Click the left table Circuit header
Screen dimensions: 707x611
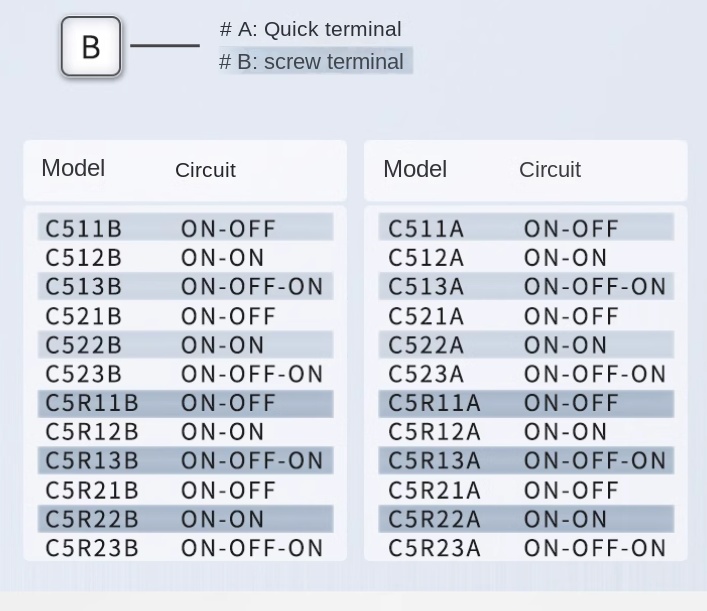click(x=205, y=170)
